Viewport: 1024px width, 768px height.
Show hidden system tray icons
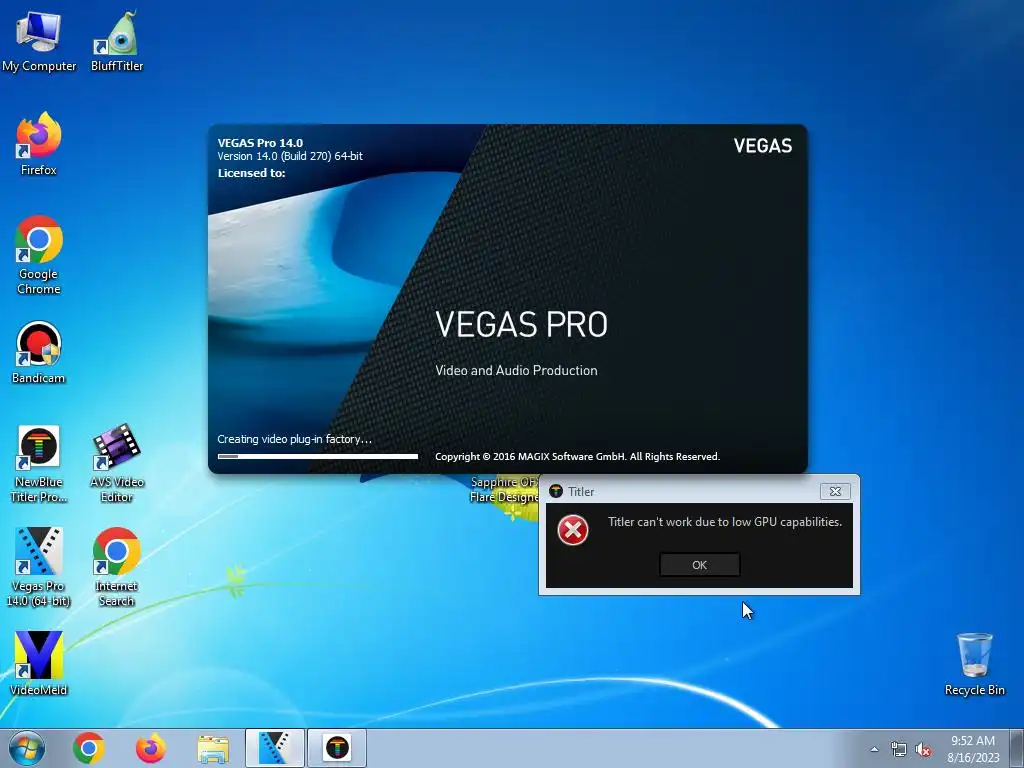click(x=874, y=749)
